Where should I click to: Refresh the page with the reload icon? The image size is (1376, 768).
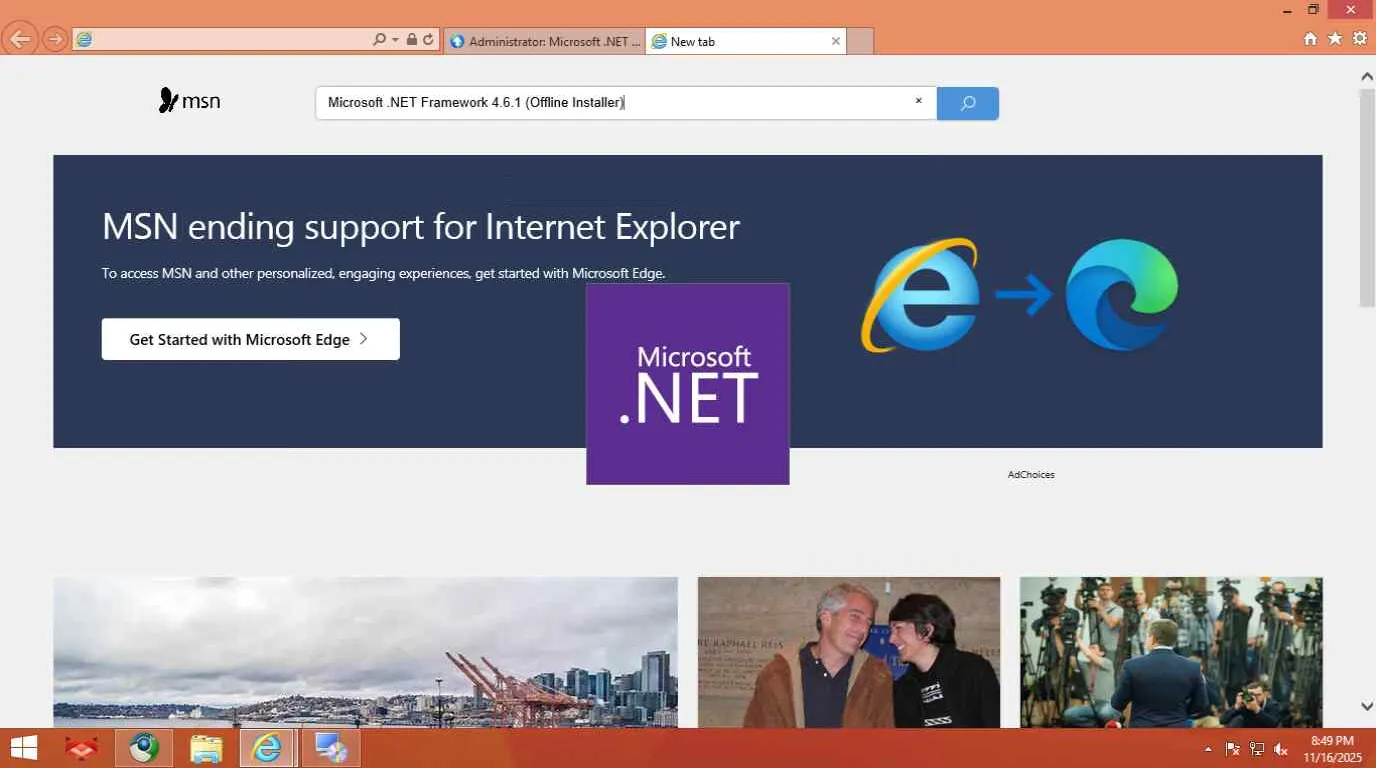(x=428, y=40)
